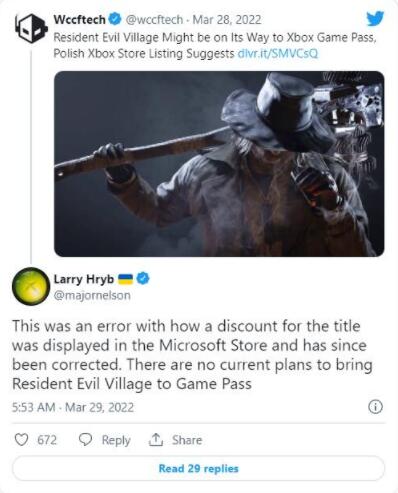
Task: Click the Twitter bird logo
Action: click(375, 19)
